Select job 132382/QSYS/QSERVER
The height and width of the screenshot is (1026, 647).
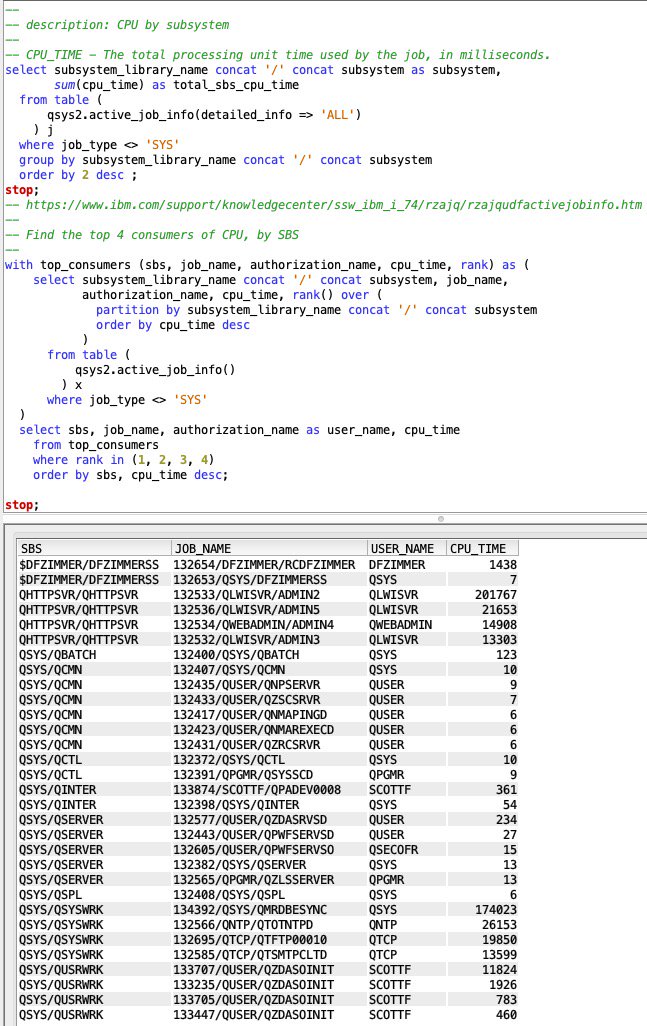pyautogui.click(x=239, y=864)
